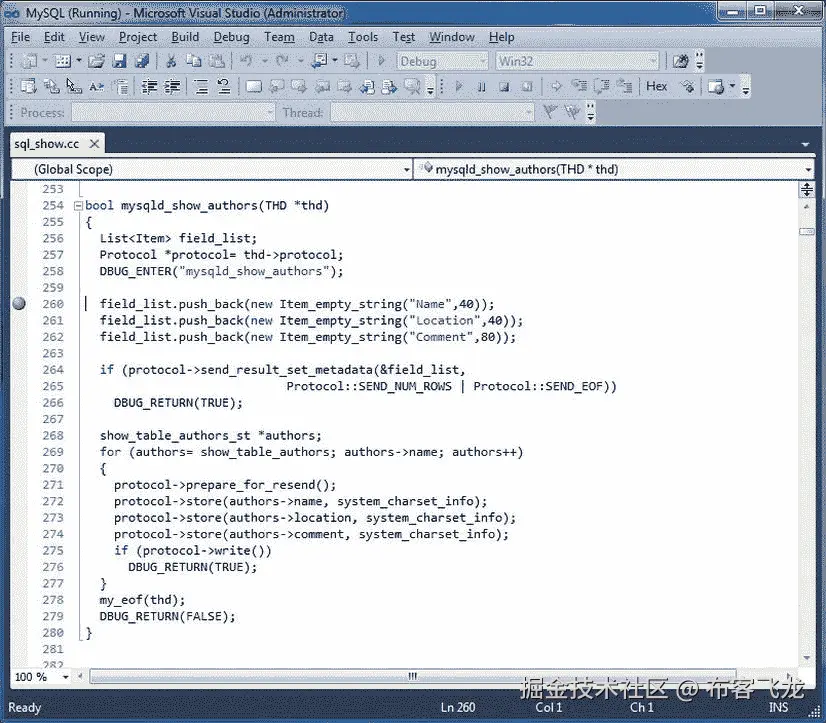This screenshot has width=826, height=723.
Task: Click the Continue play debug icon
Action: (458, 86)
